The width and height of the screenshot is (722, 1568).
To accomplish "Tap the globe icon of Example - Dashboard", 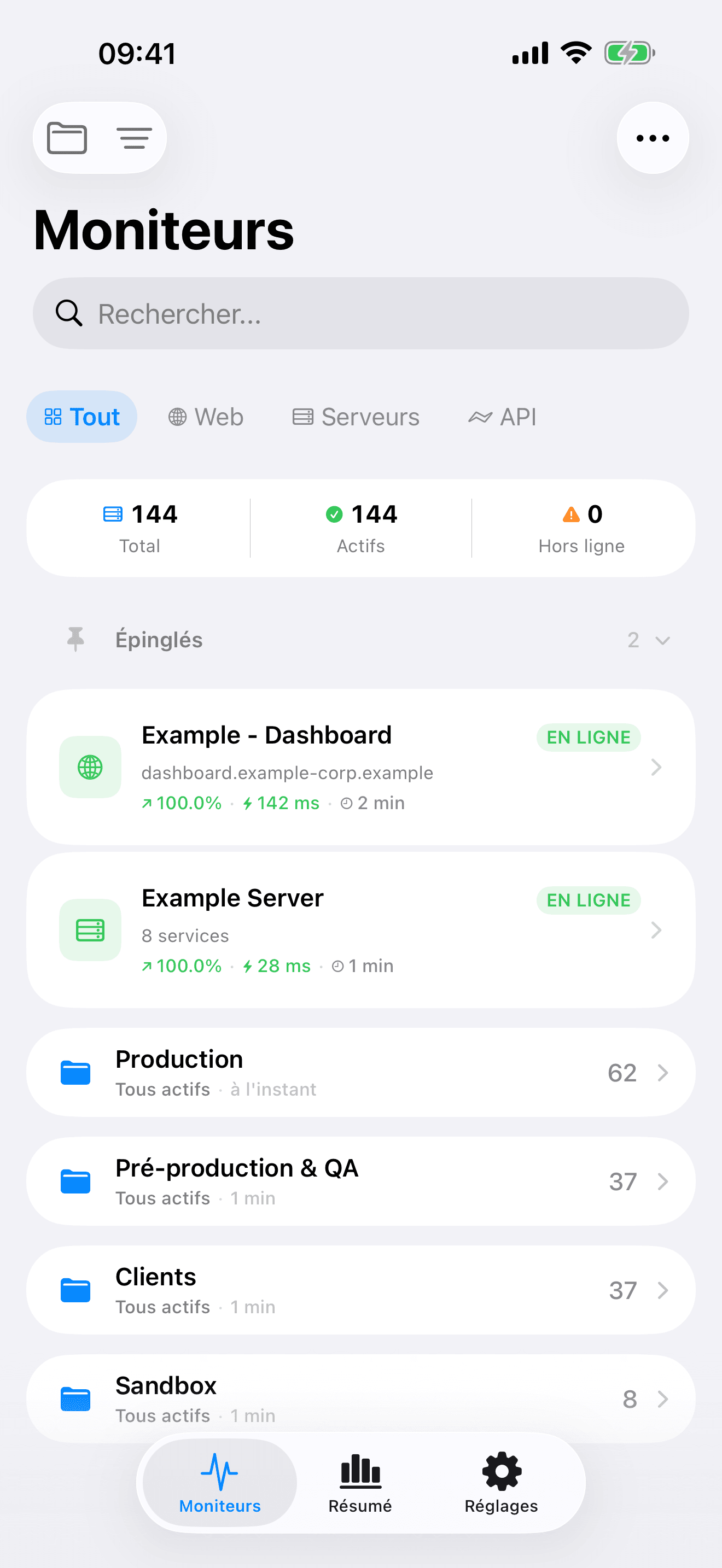I will pos(90,767).
